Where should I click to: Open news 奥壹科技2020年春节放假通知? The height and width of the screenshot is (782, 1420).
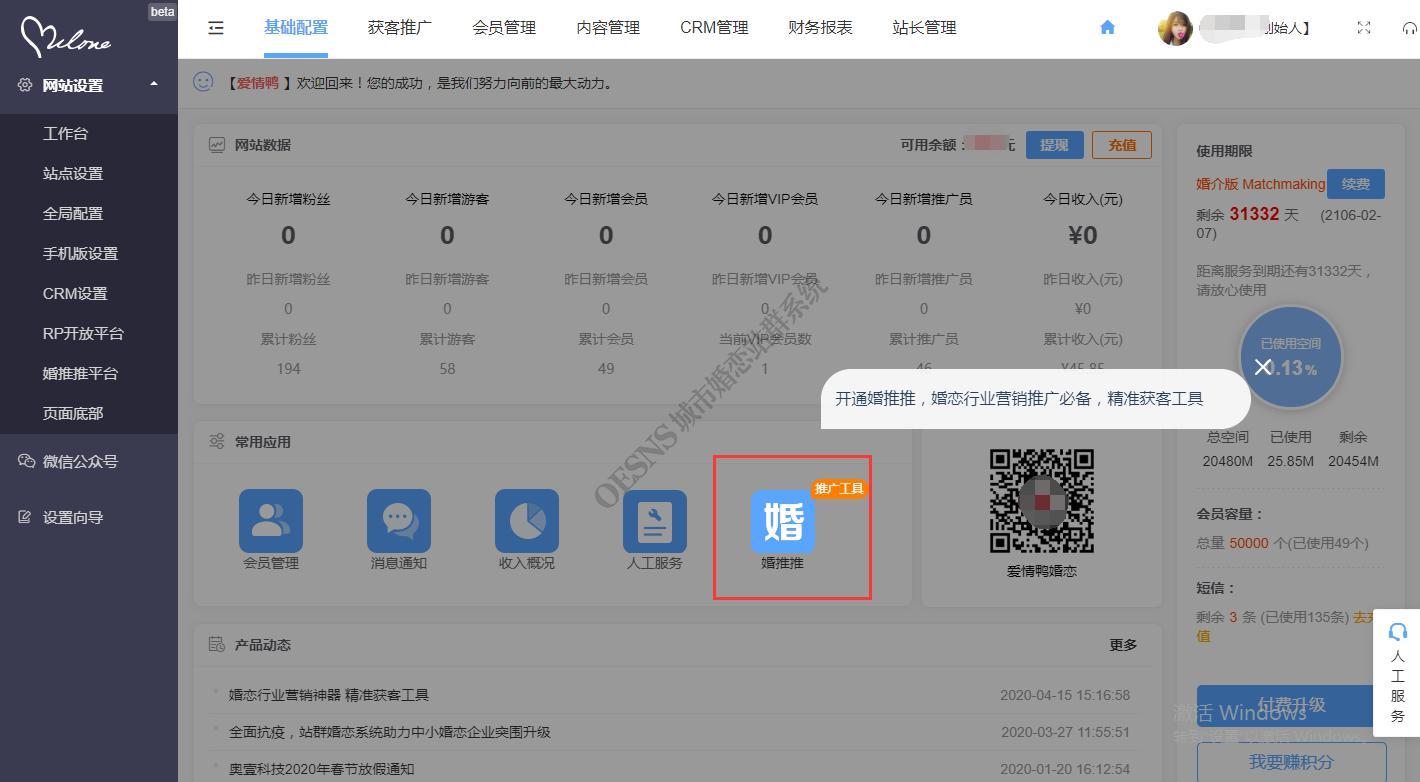[x=321, y=769]
